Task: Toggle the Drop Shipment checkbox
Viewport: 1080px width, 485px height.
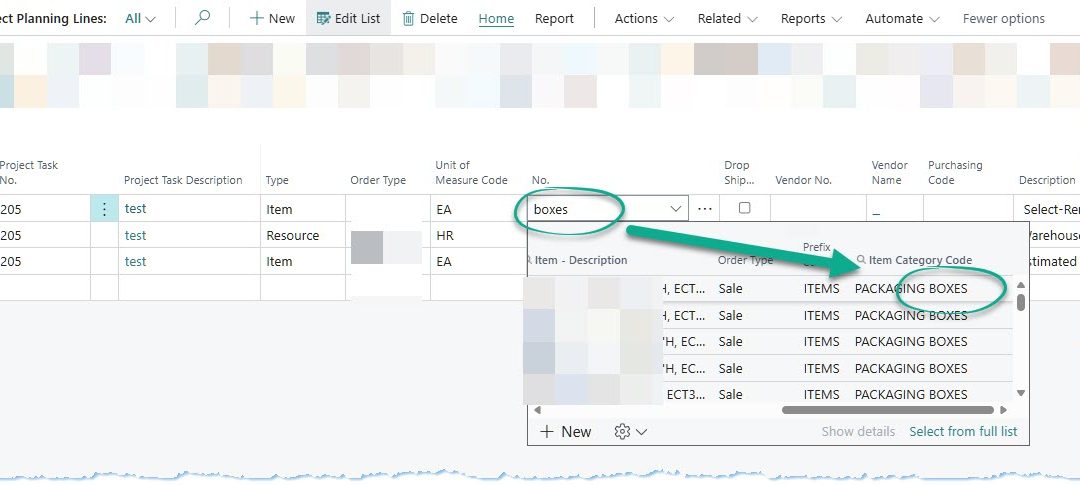Action: (744, 208)
